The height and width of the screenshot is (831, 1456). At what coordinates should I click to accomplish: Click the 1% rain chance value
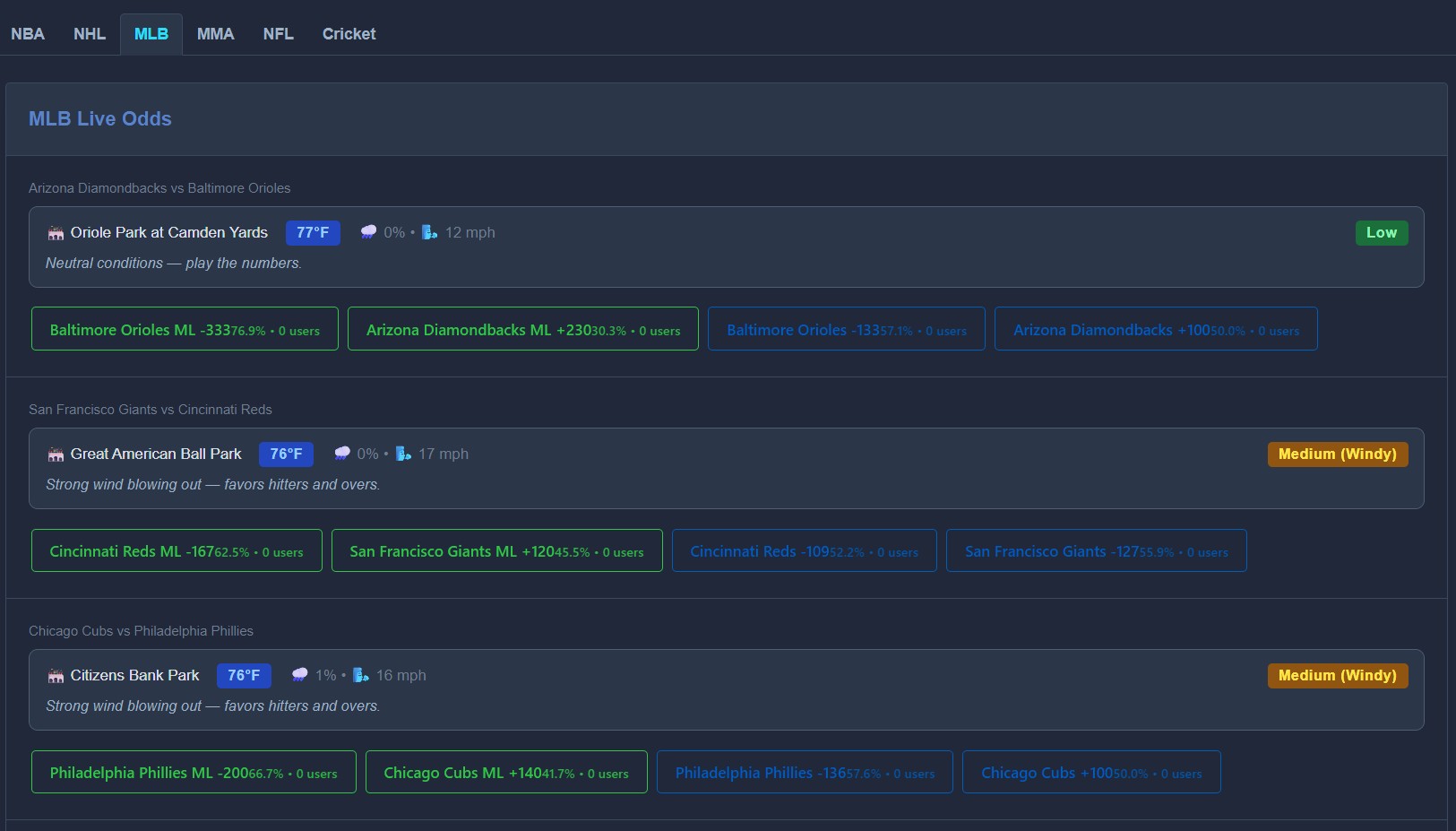point(326,675)
